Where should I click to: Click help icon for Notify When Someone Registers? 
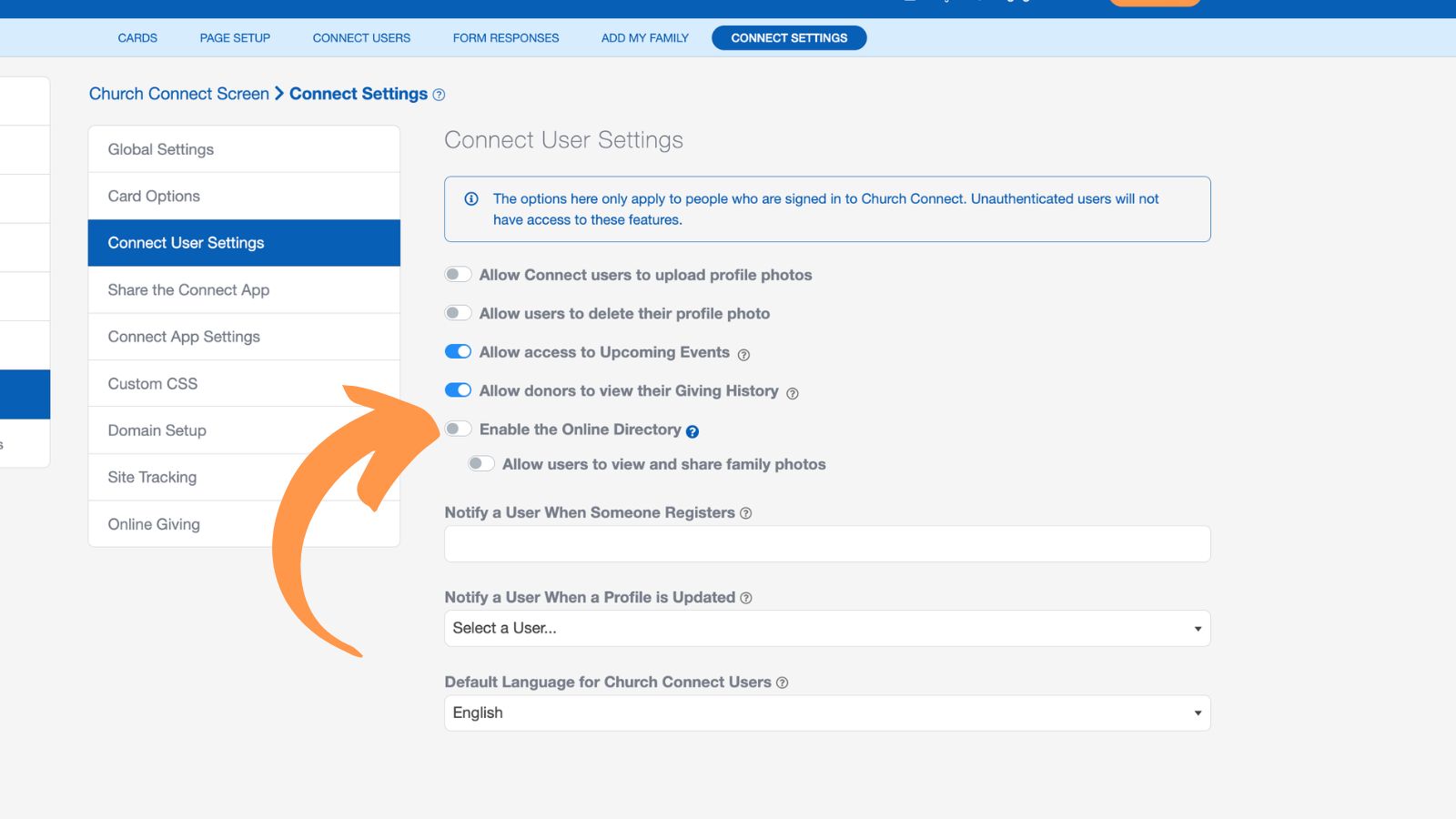(x=745, y=513)
